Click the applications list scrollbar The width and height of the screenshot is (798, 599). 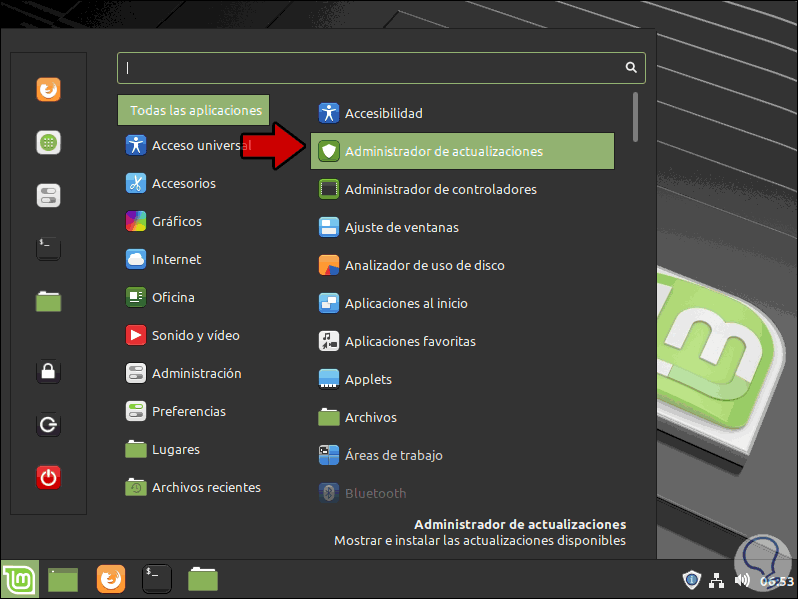tap(635, 117)
